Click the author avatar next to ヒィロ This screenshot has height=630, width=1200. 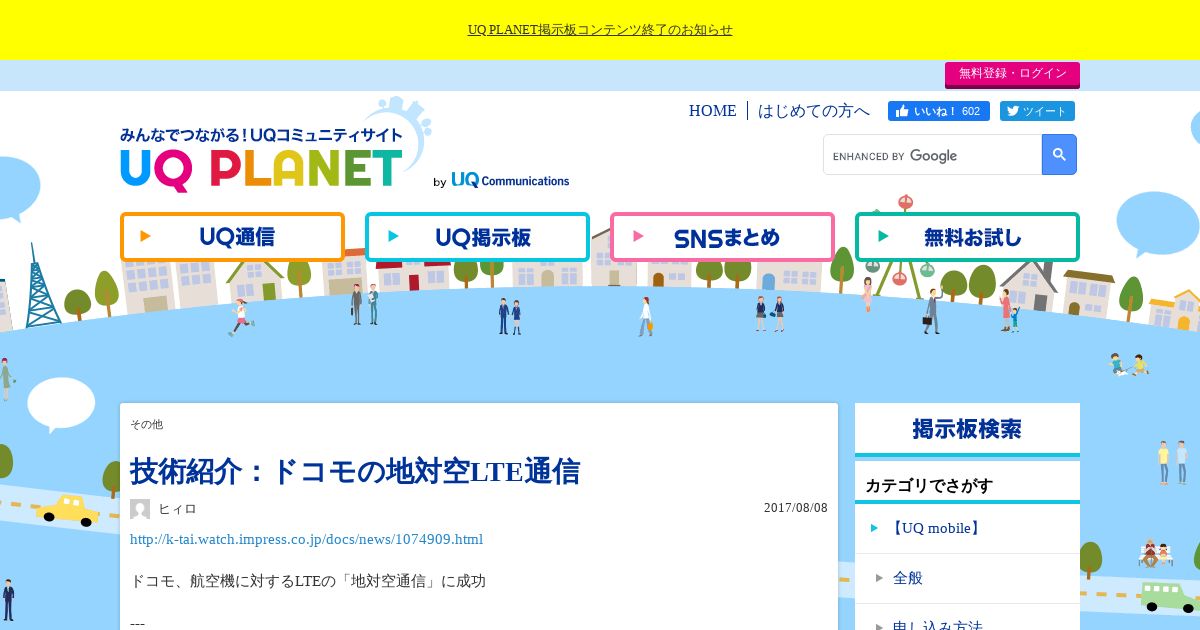[140, 509]
